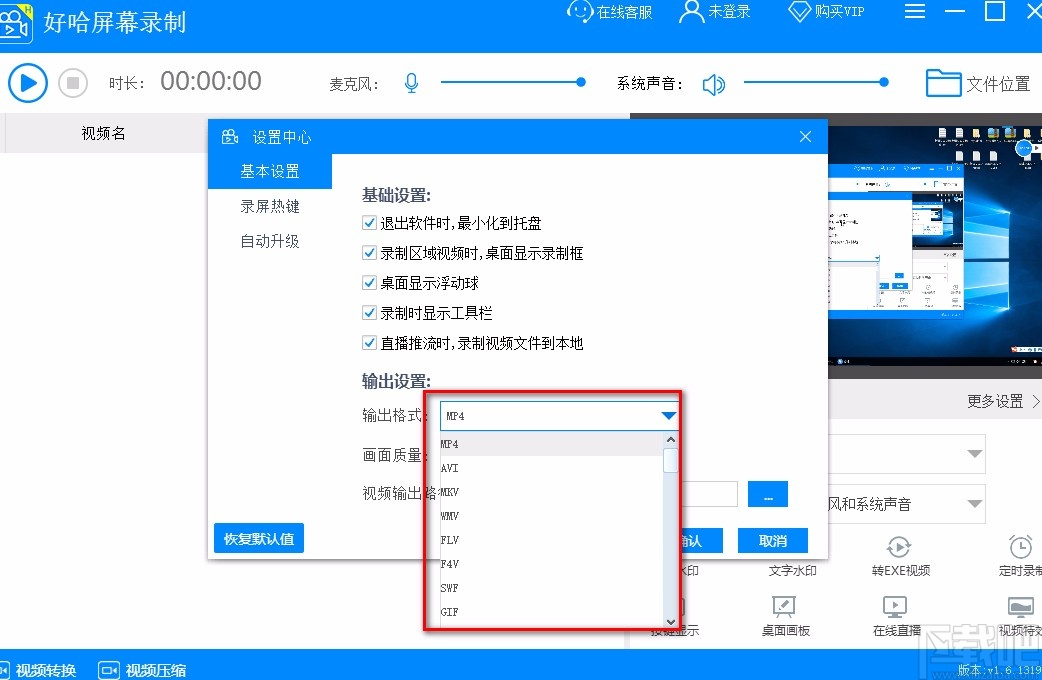1042x680 pixels.
Task: Switch to the basic settings tab
Action: click(270, 171)
